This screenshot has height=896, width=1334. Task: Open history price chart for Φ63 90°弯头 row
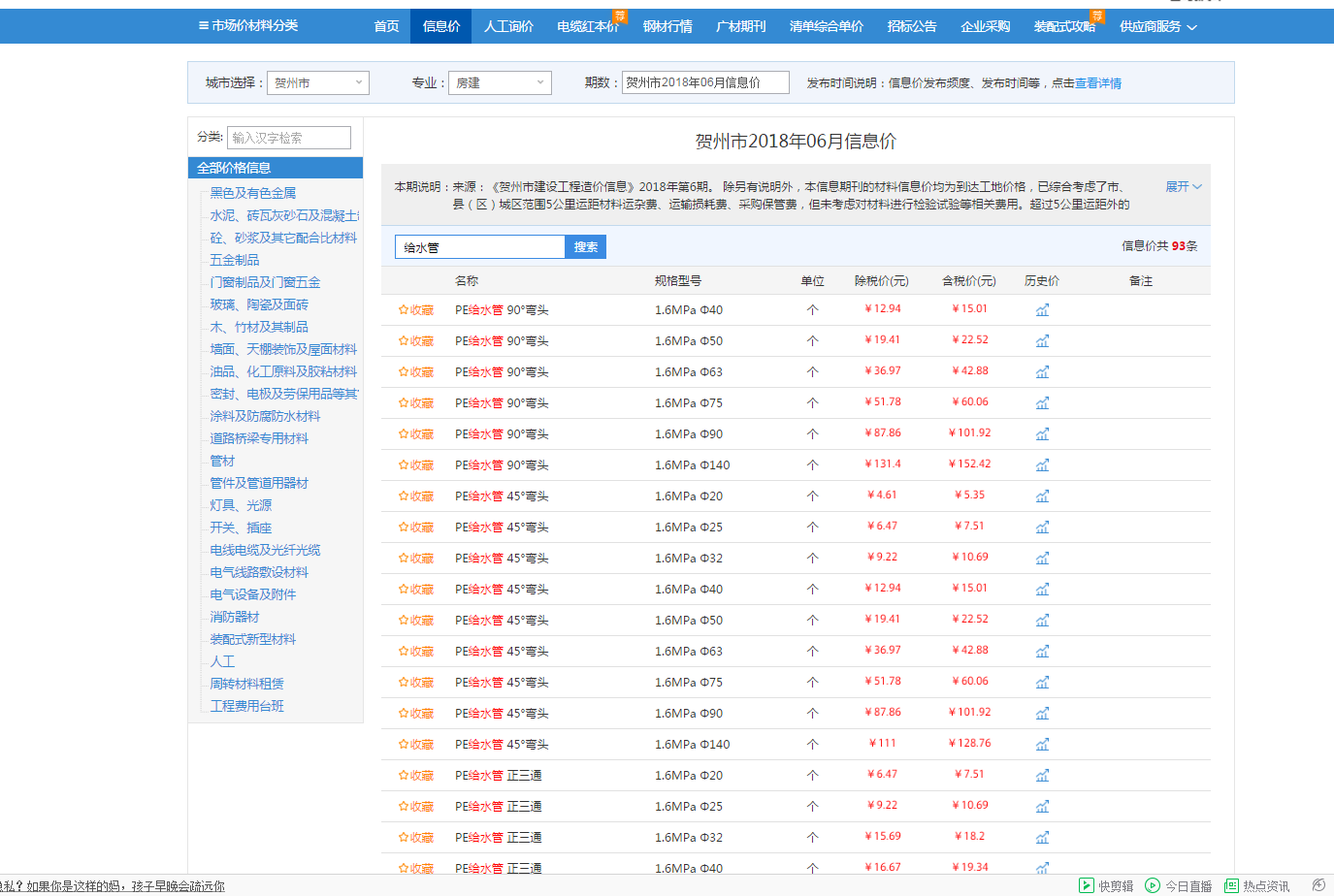pyautogui.click(x=1042, y=372)
